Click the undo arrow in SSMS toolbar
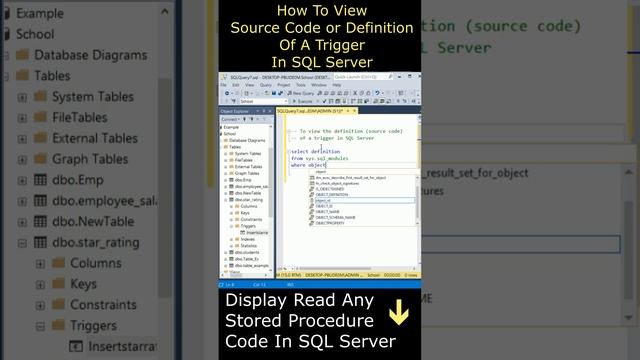The width and height of the screenshot is (640, 360). [x=378, y=93]
